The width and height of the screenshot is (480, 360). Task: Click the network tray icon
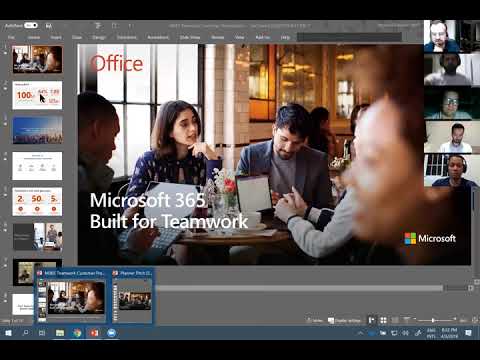click(x=394, y=333)
